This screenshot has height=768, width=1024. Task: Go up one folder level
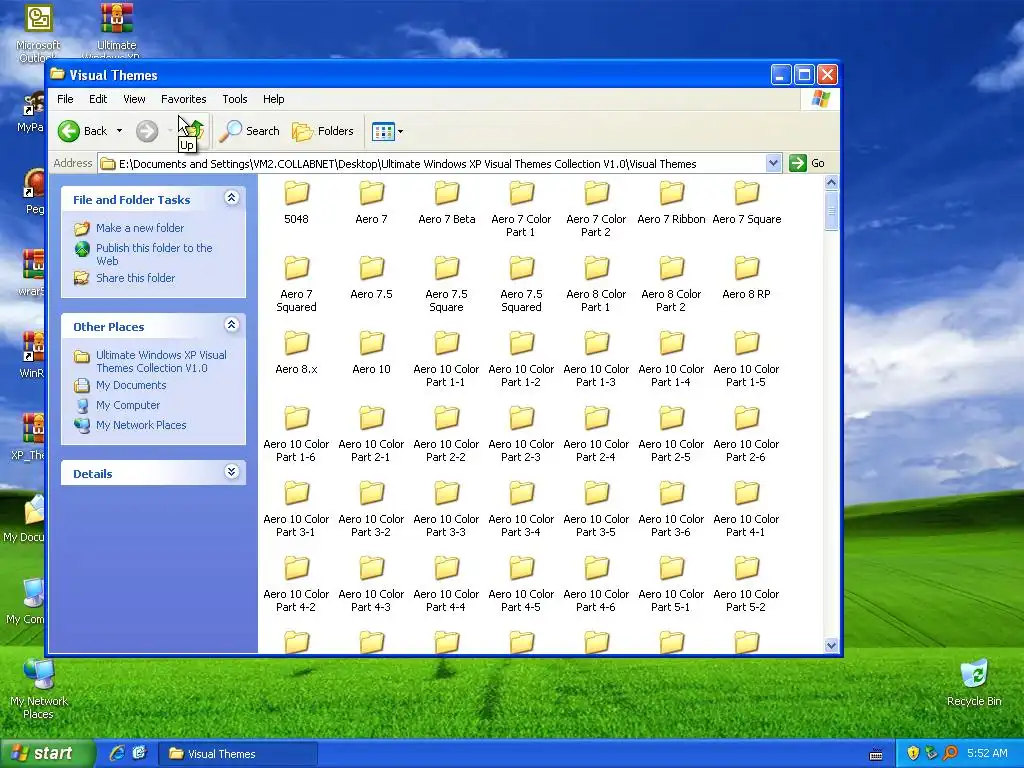[194, 131]
